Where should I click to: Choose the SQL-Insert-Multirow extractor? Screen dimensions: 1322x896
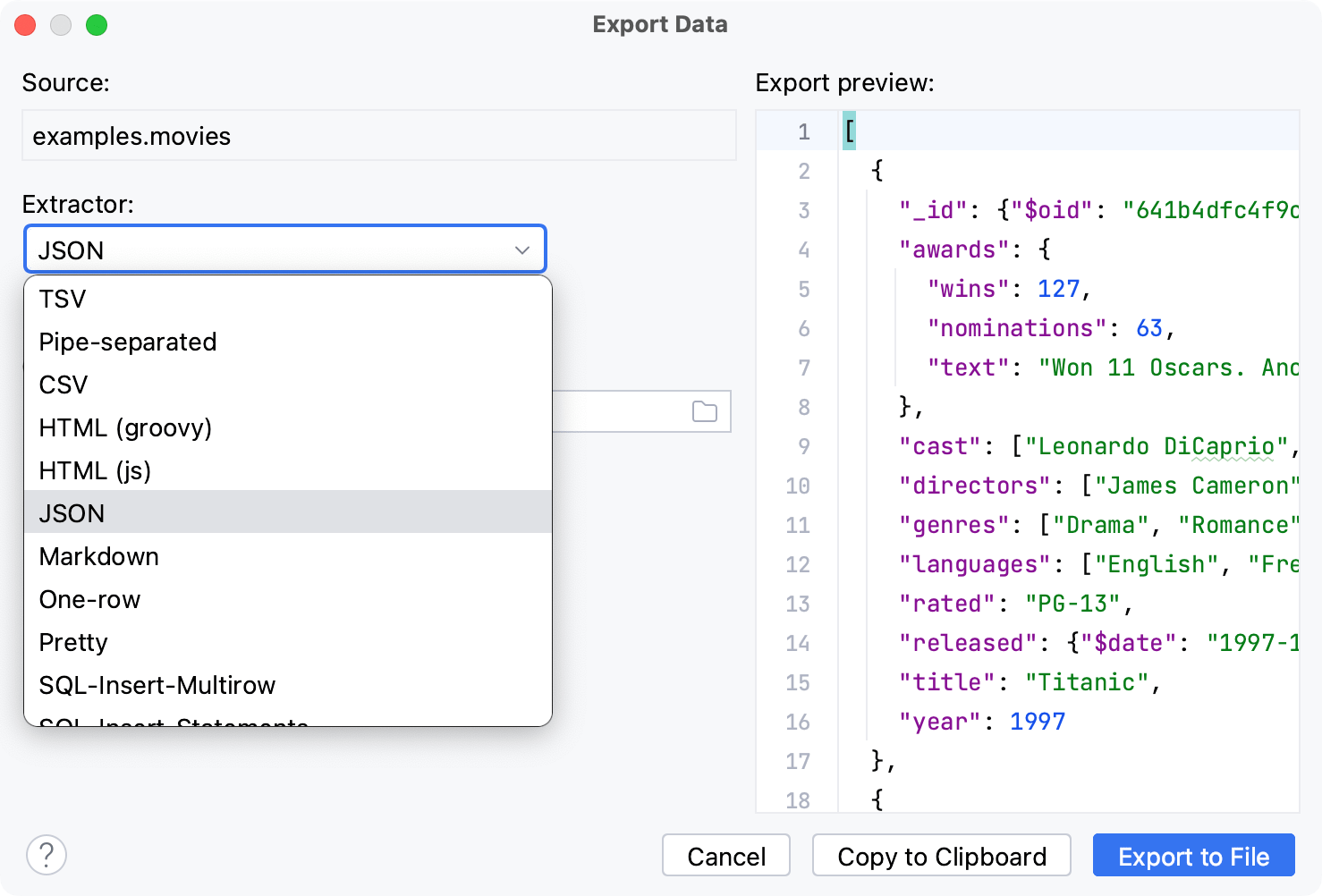click(157, 685)
